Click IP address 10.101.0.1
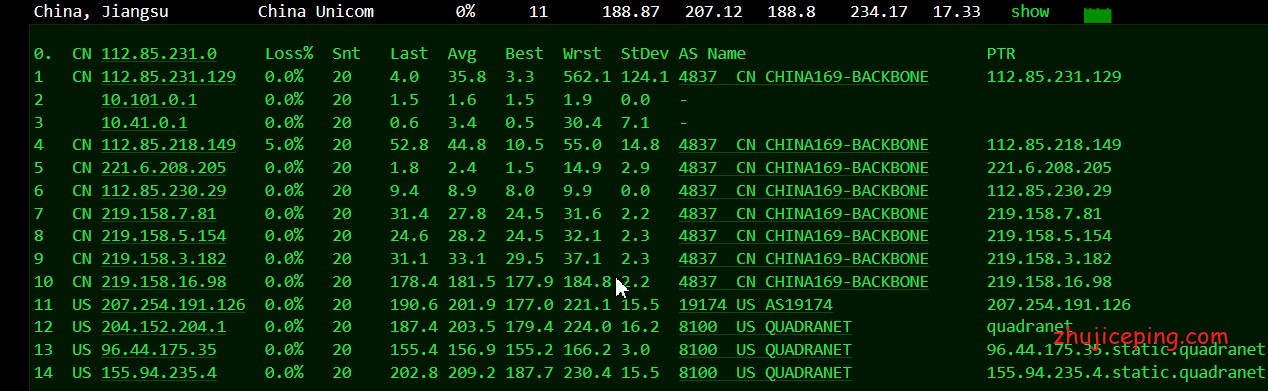This screenshot has height=391, width=1268. tap(149, 99)
